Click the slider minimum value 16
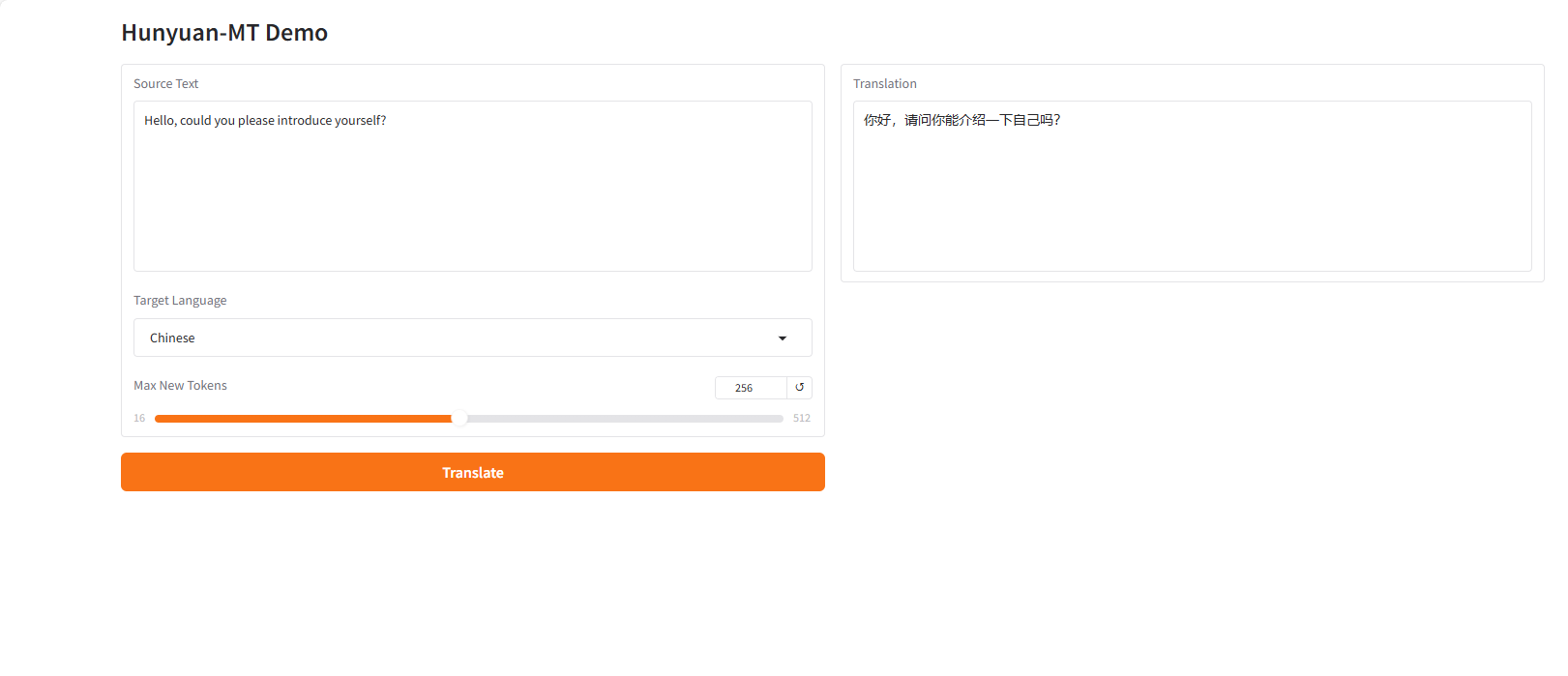1568x676 pixels. 139,419
